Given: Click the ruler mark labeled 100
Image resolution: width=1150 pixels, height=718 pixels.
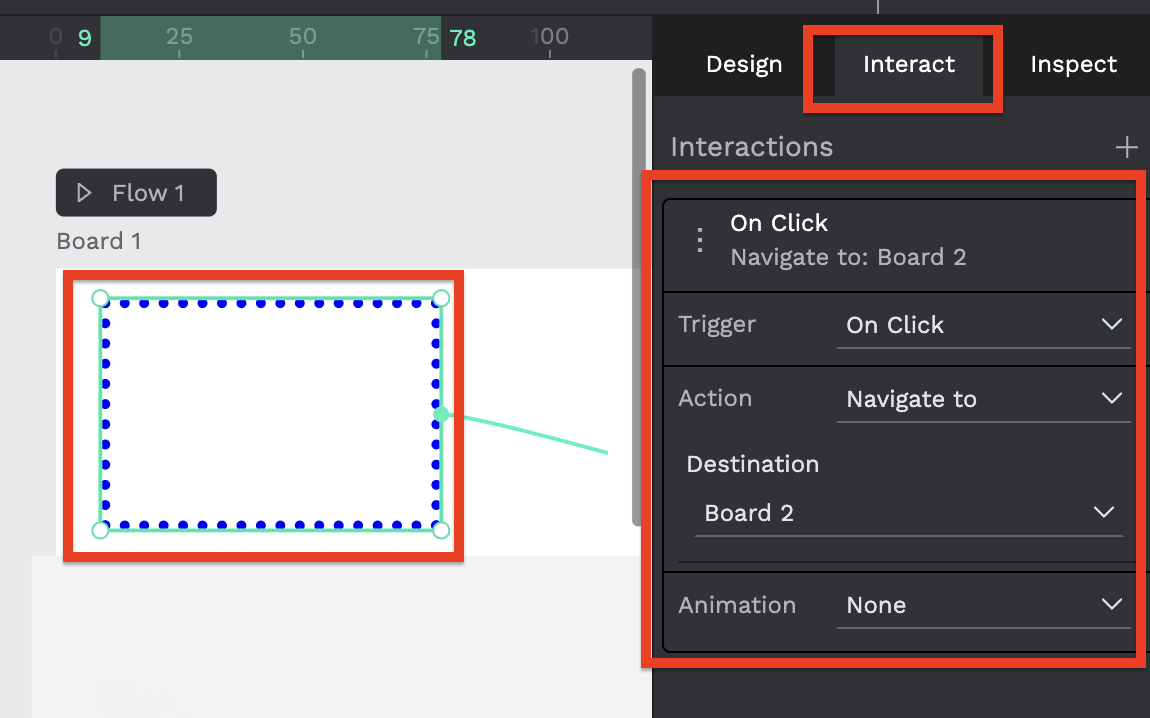Looking at the screenshot, I should pos(549,37).
